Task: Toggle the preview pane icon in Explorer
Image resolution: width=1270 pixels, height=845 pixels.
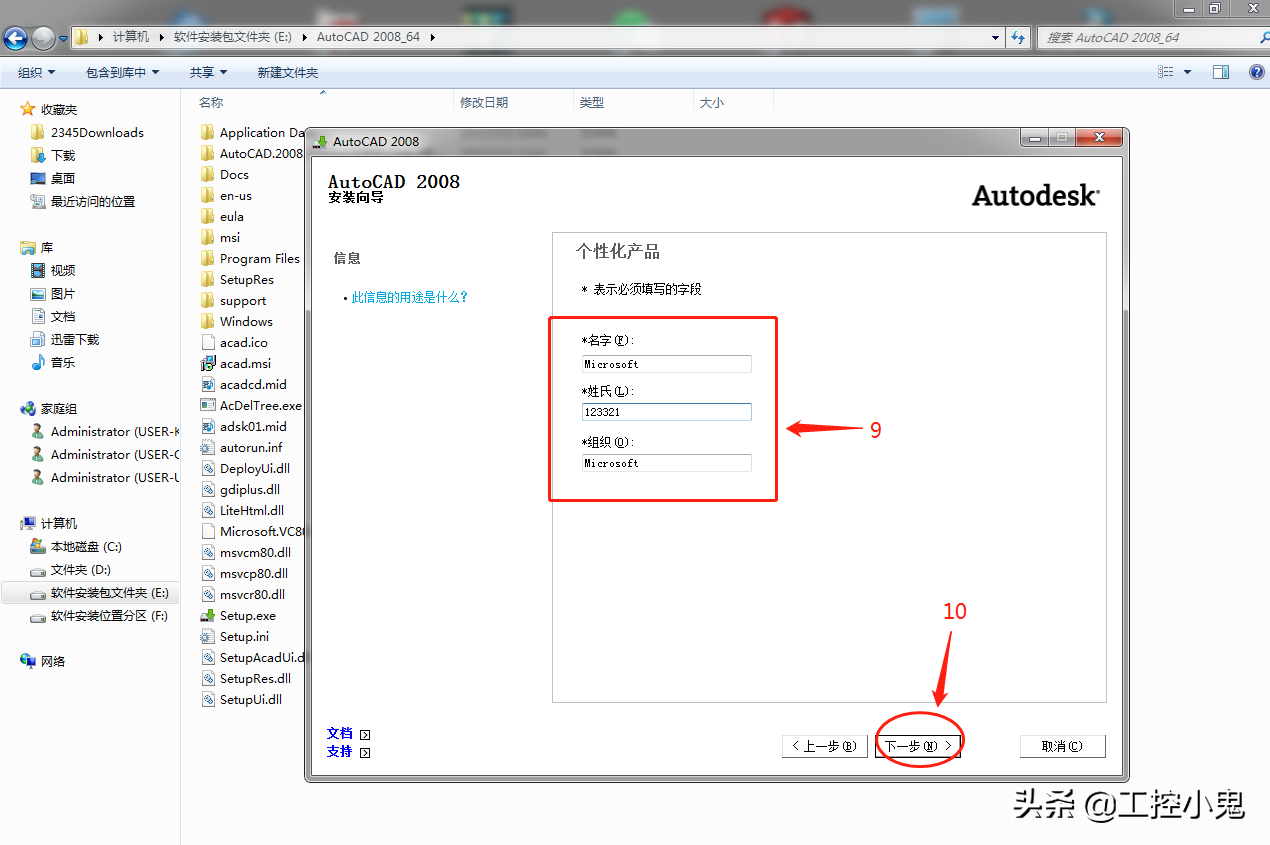Action: click(x=1220, y=72)
